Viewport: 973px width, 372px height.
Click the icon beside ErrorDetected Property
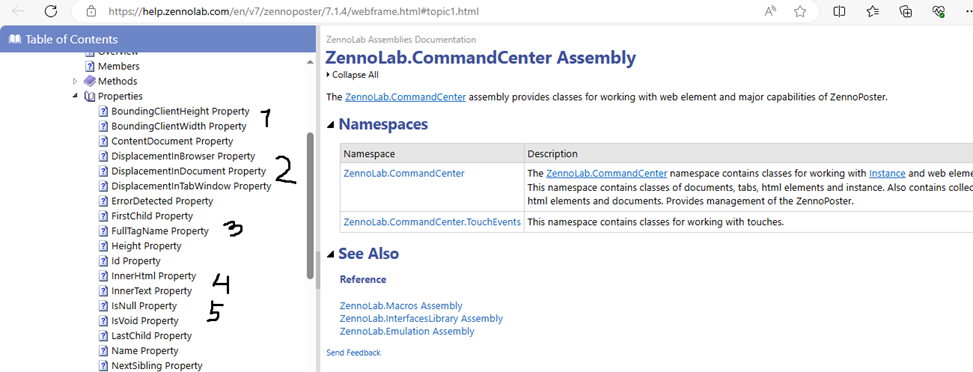104,201
